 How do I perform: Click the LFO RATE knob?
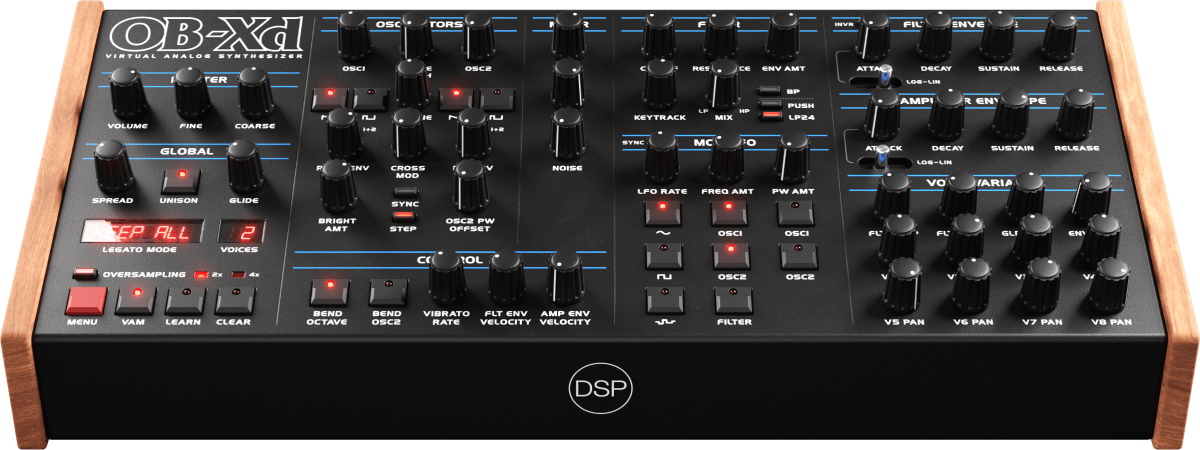[x=662, y=158]
